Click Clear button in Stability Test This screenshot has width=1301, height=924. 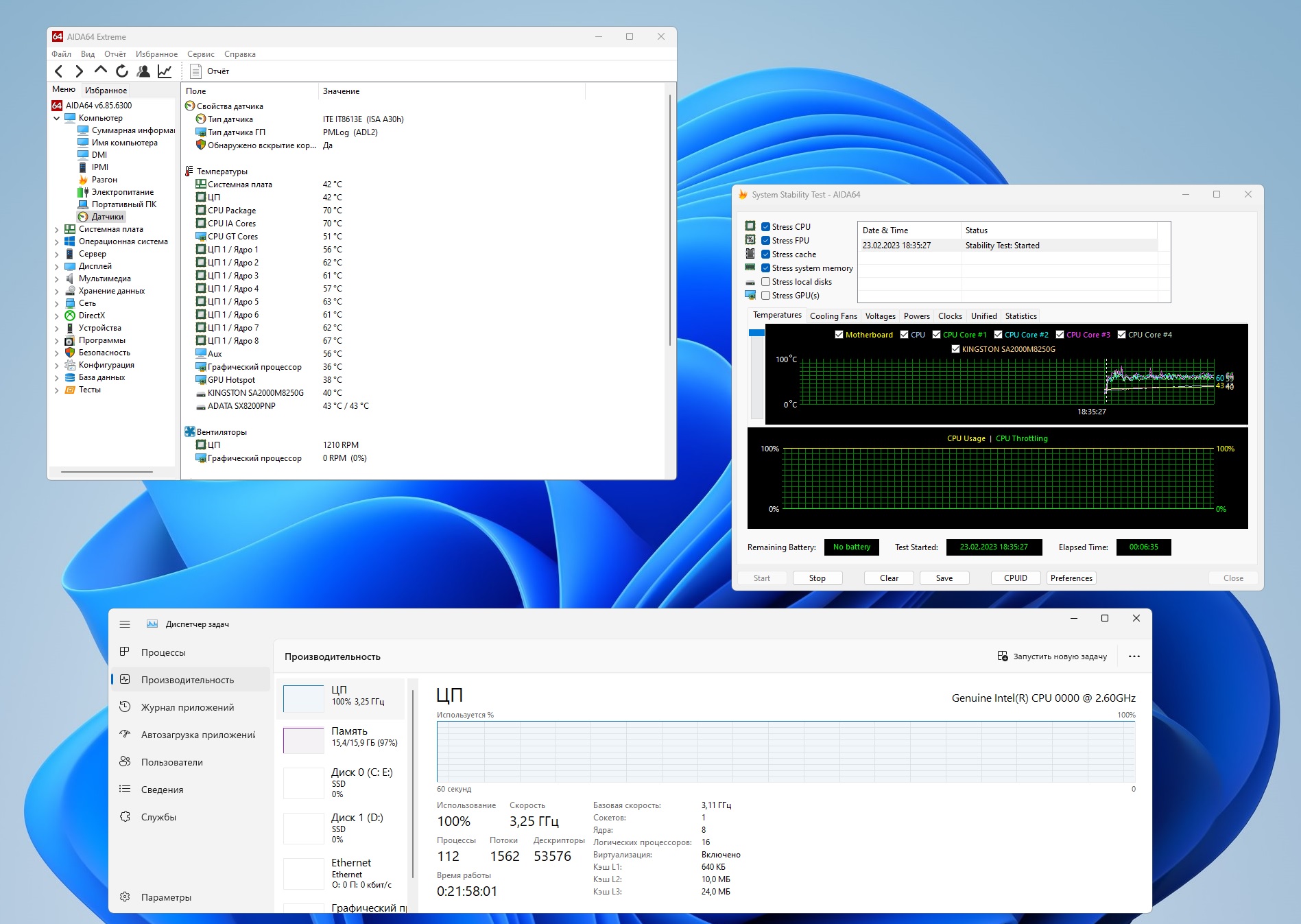(x=889, y=578)
